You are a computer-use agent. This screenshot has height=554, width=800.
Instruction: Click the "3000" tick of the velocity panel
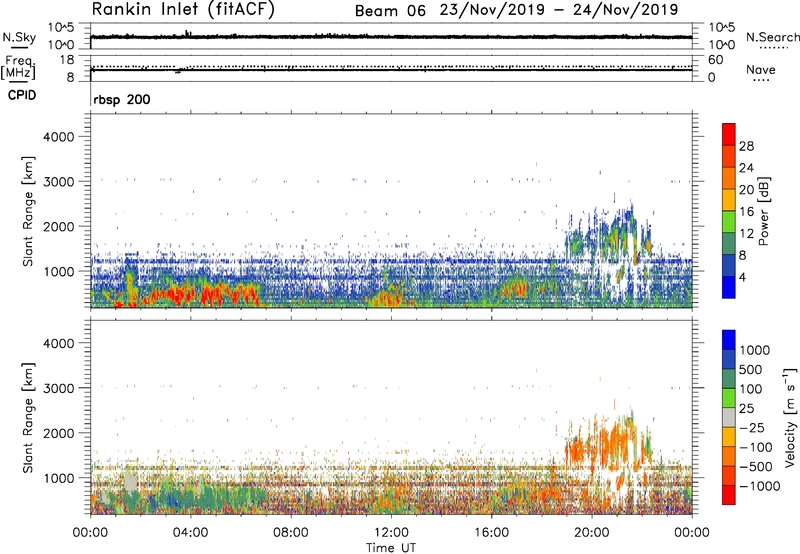[58, 388]
